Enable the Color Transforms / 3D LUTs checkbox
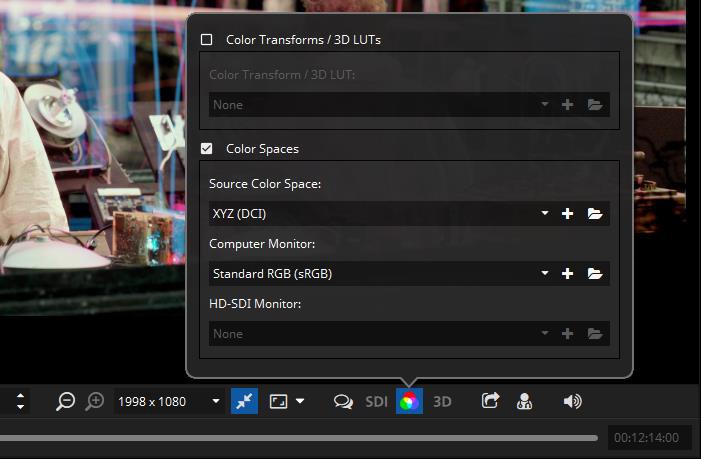This screenshot has height=459, width=701. pyautogui.click(x=207, y=40)
